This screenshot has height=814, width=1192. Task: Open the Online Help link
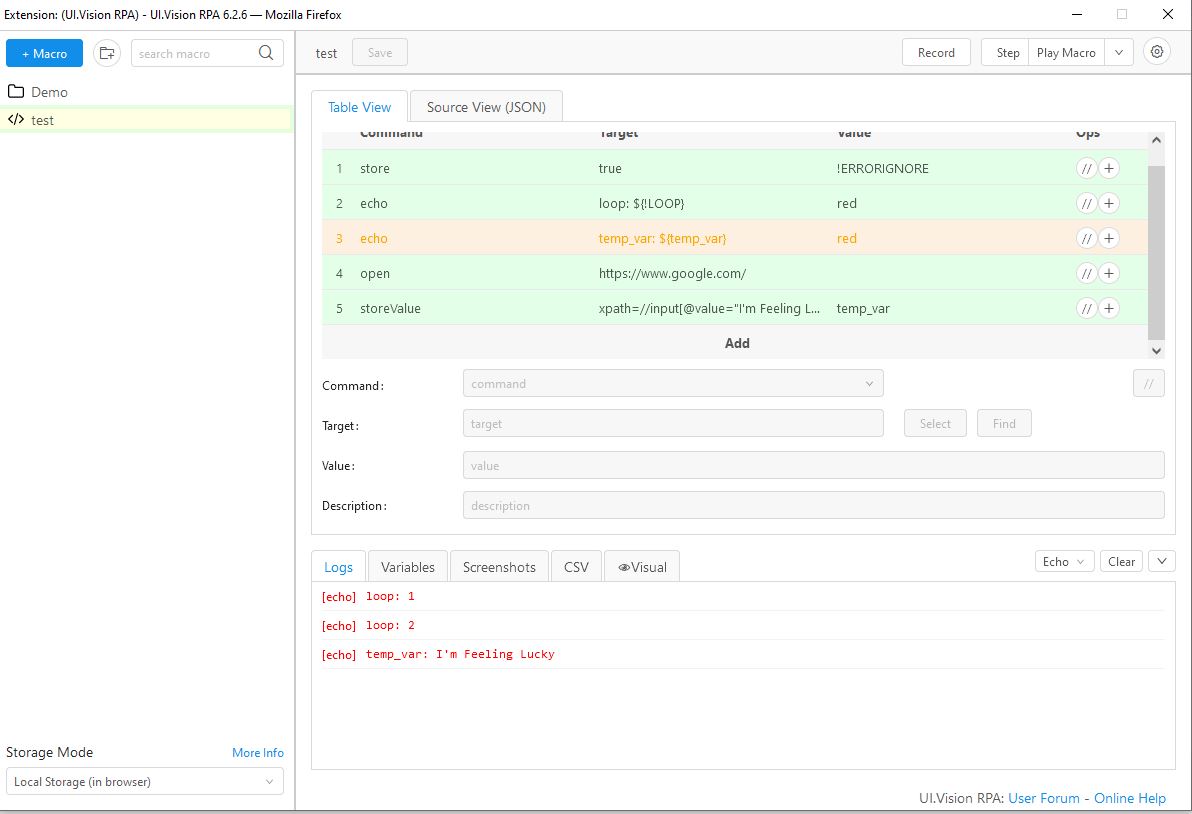tap(1130, 798)
